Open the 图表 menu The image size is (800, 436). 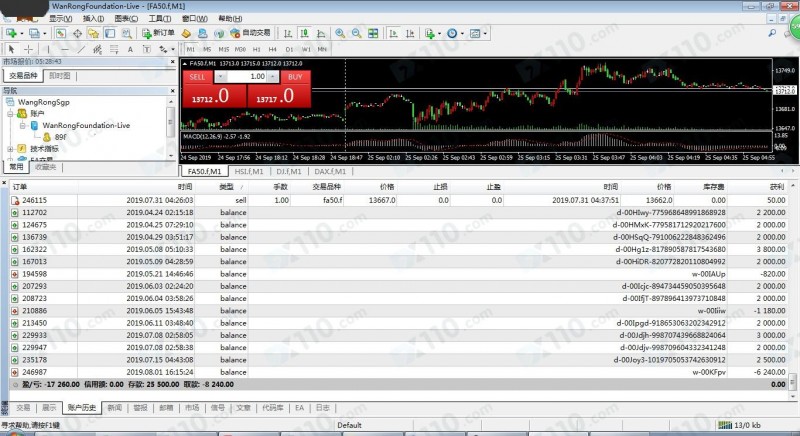125,18
